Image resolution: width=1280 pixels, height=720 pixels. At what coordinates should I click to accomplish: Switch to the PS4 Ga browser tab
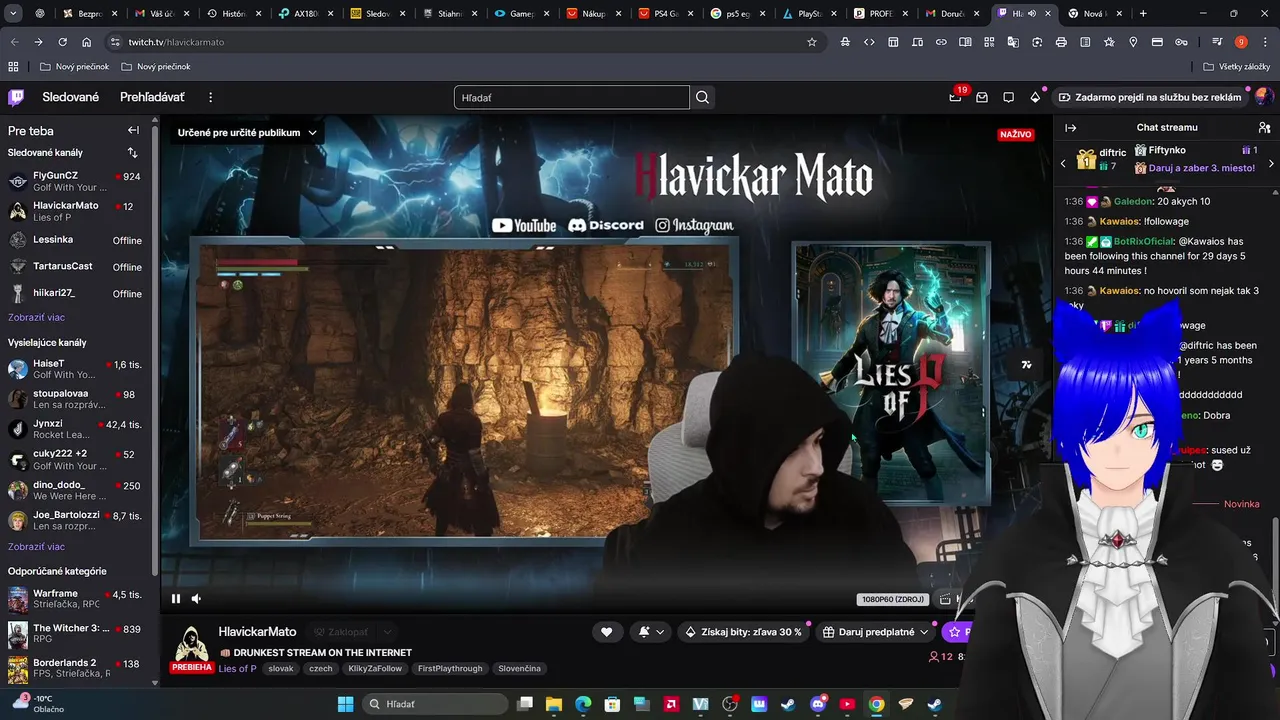click(x=666, y=14)
